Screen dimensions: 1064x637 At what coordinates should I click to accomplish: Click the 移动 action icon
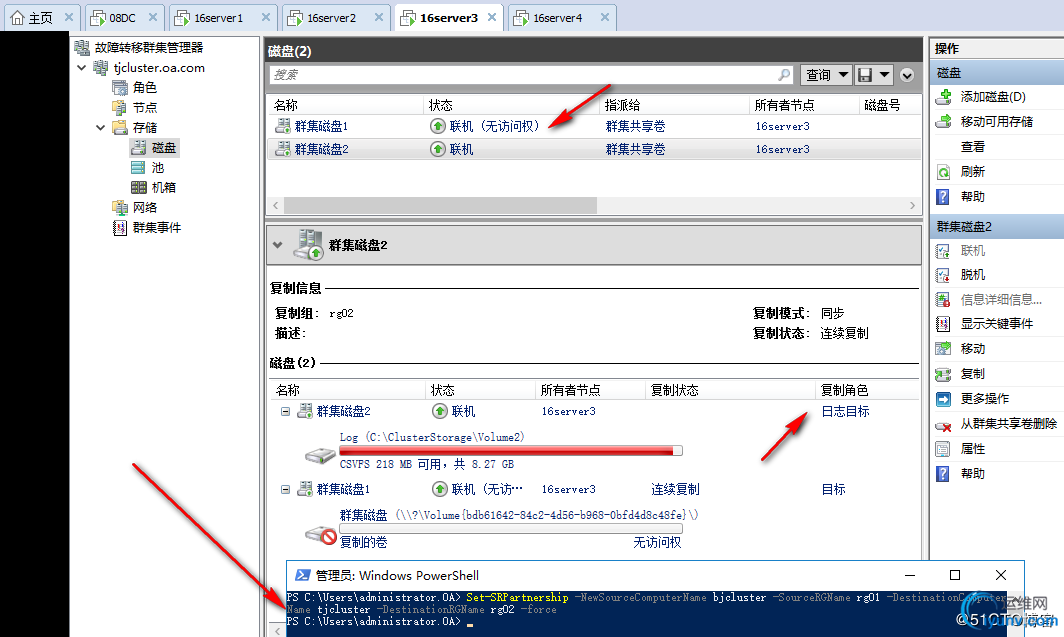coord(943,349)
